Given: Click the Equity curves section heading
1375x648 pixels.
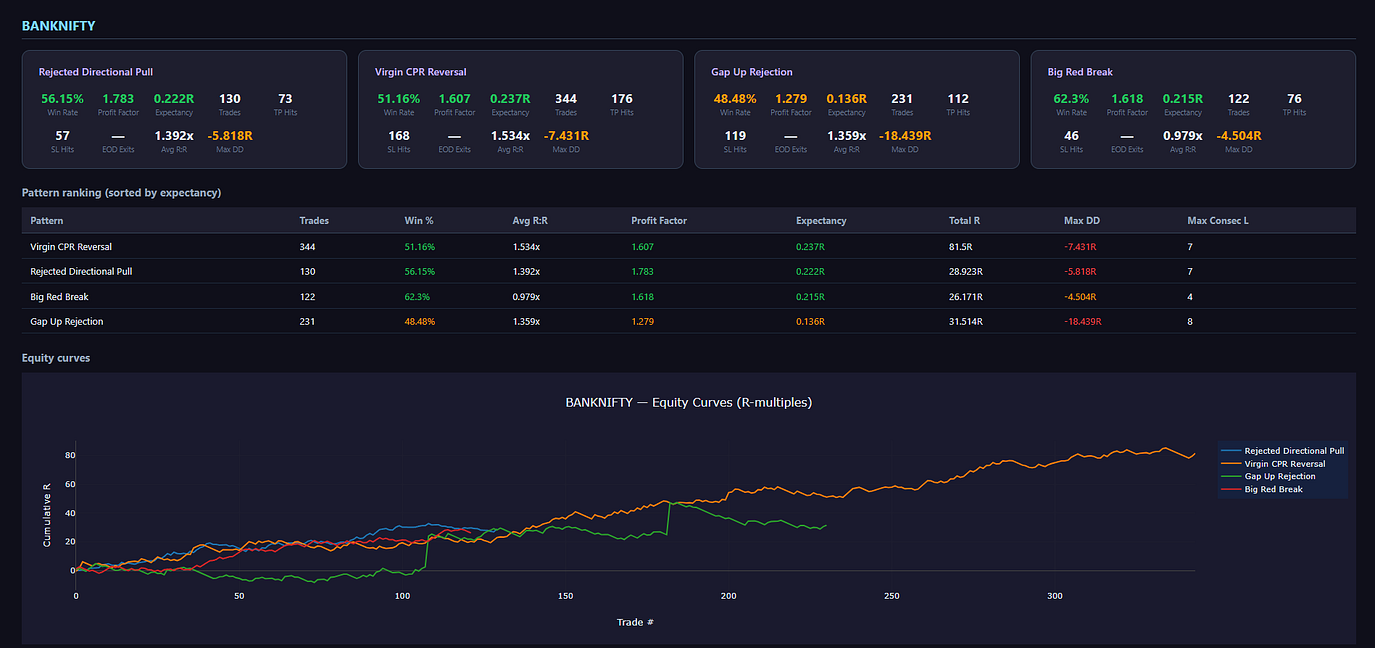Looking at the screenshot, I should pyautogui.click(x=56, y=358).
